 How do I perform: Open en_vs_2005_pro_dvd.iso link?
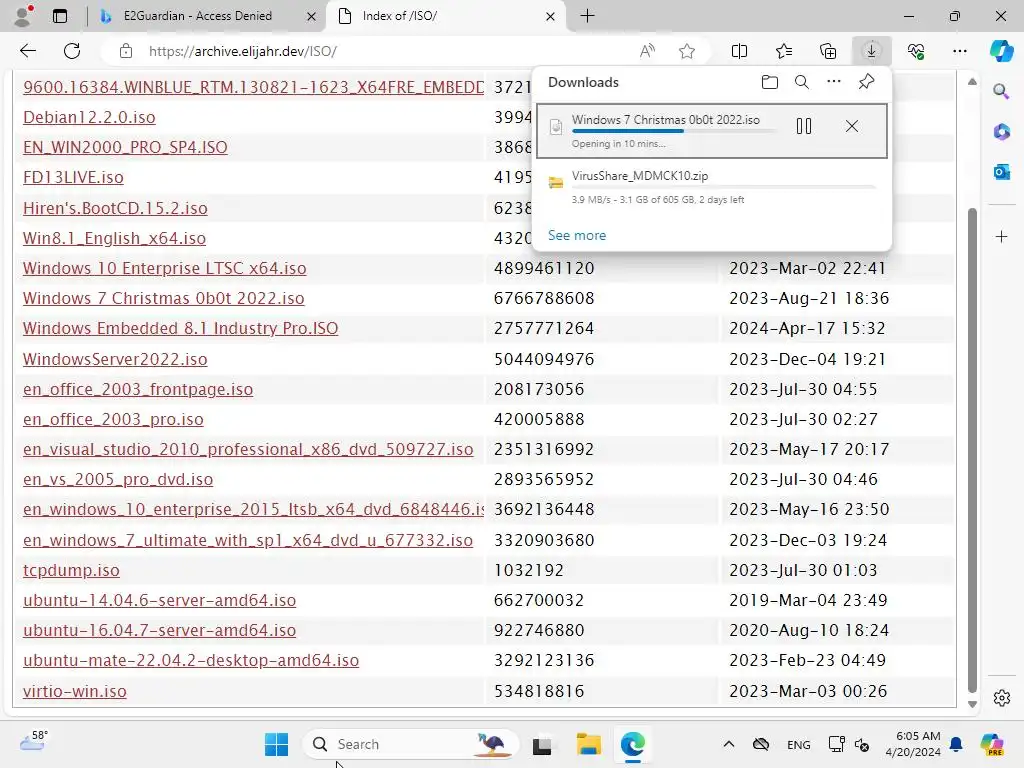[x=118, y=479]
